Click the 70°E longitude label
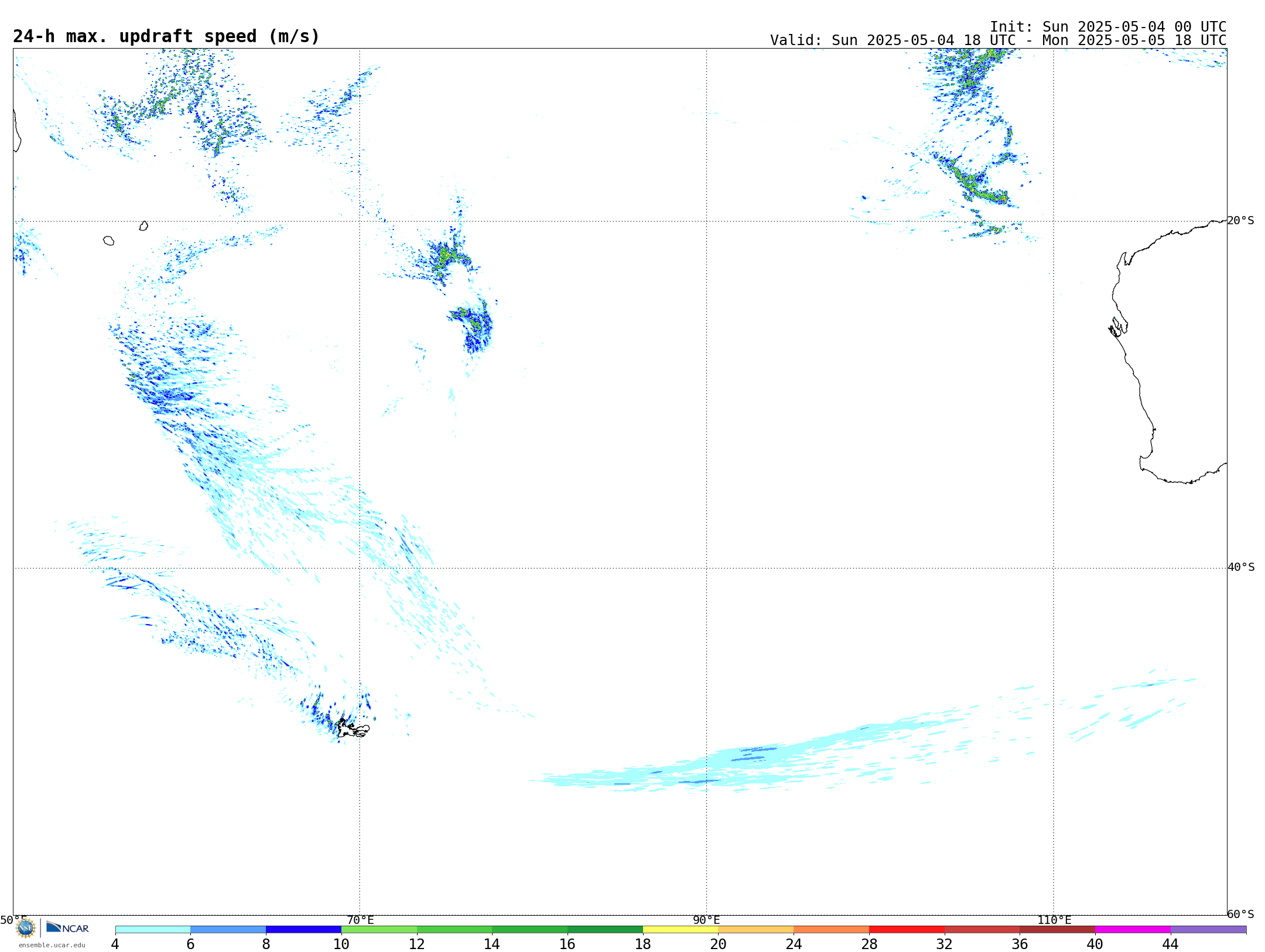 click(x=360, y=920)
